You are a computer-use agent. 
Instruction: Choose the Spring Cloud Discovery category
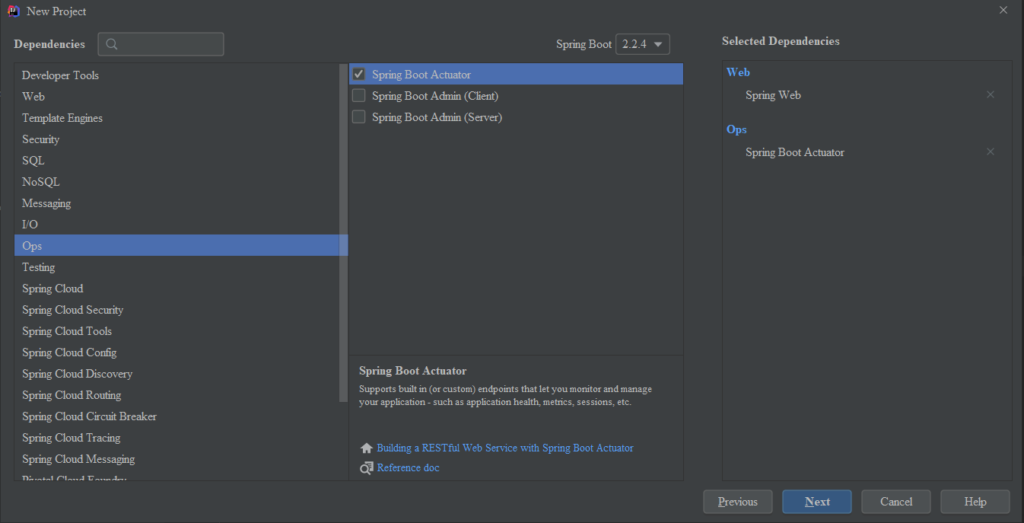[77, 374]
